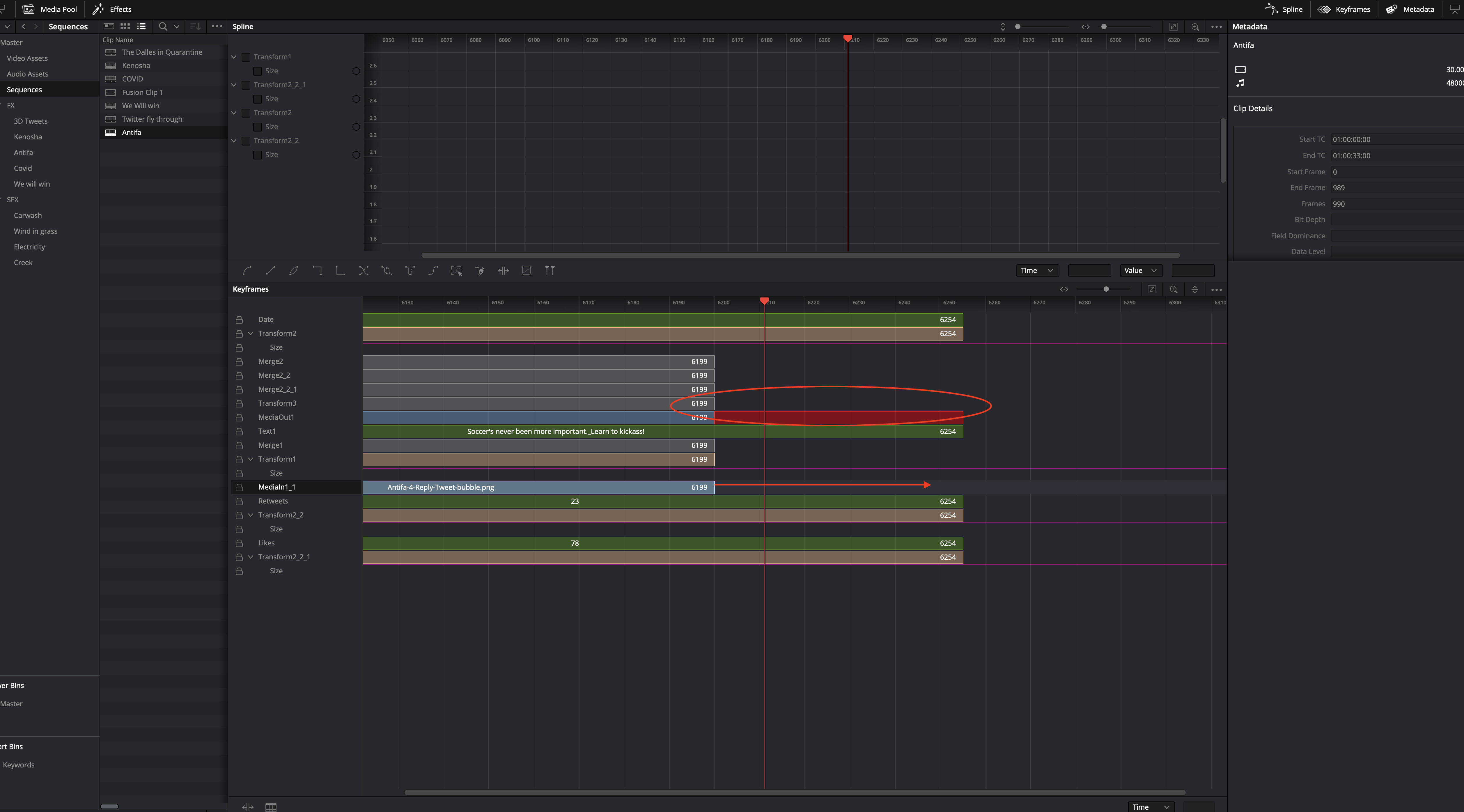
Task: Collapse Transform1 in the Spline tree
Action: 234,57
